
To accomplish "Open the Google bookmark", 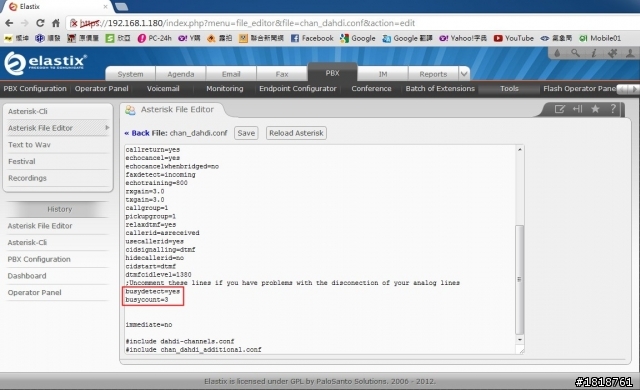I will tap(358, 38).
